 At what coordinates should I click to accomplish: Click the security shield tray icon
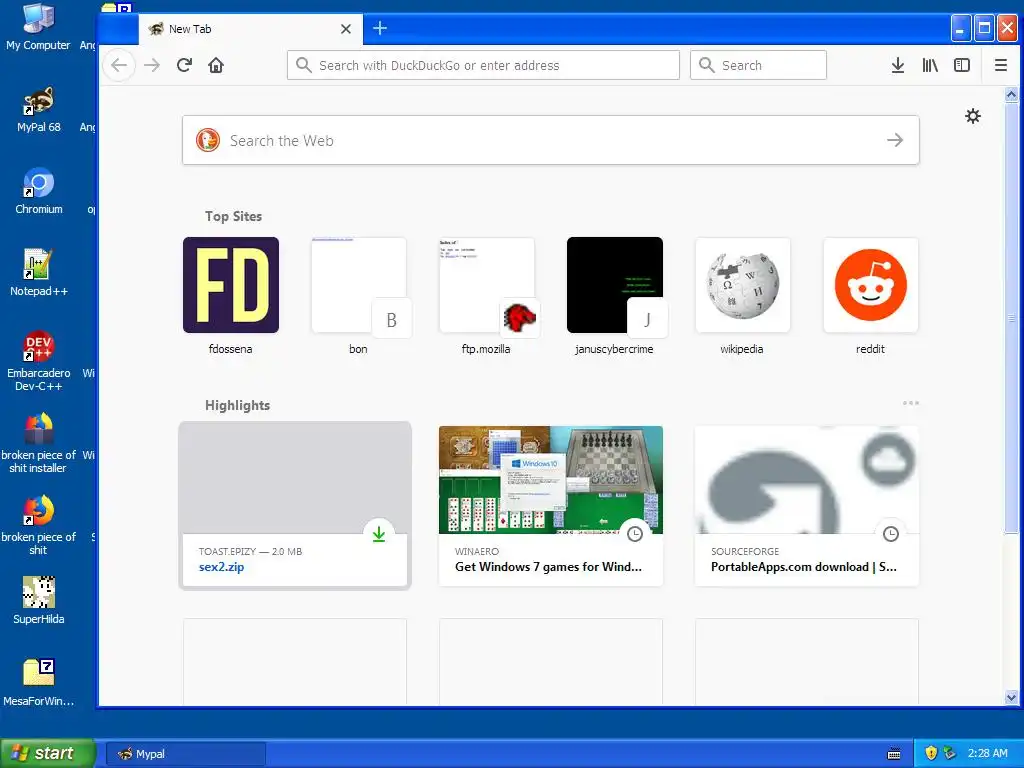[x=931, y=753]
